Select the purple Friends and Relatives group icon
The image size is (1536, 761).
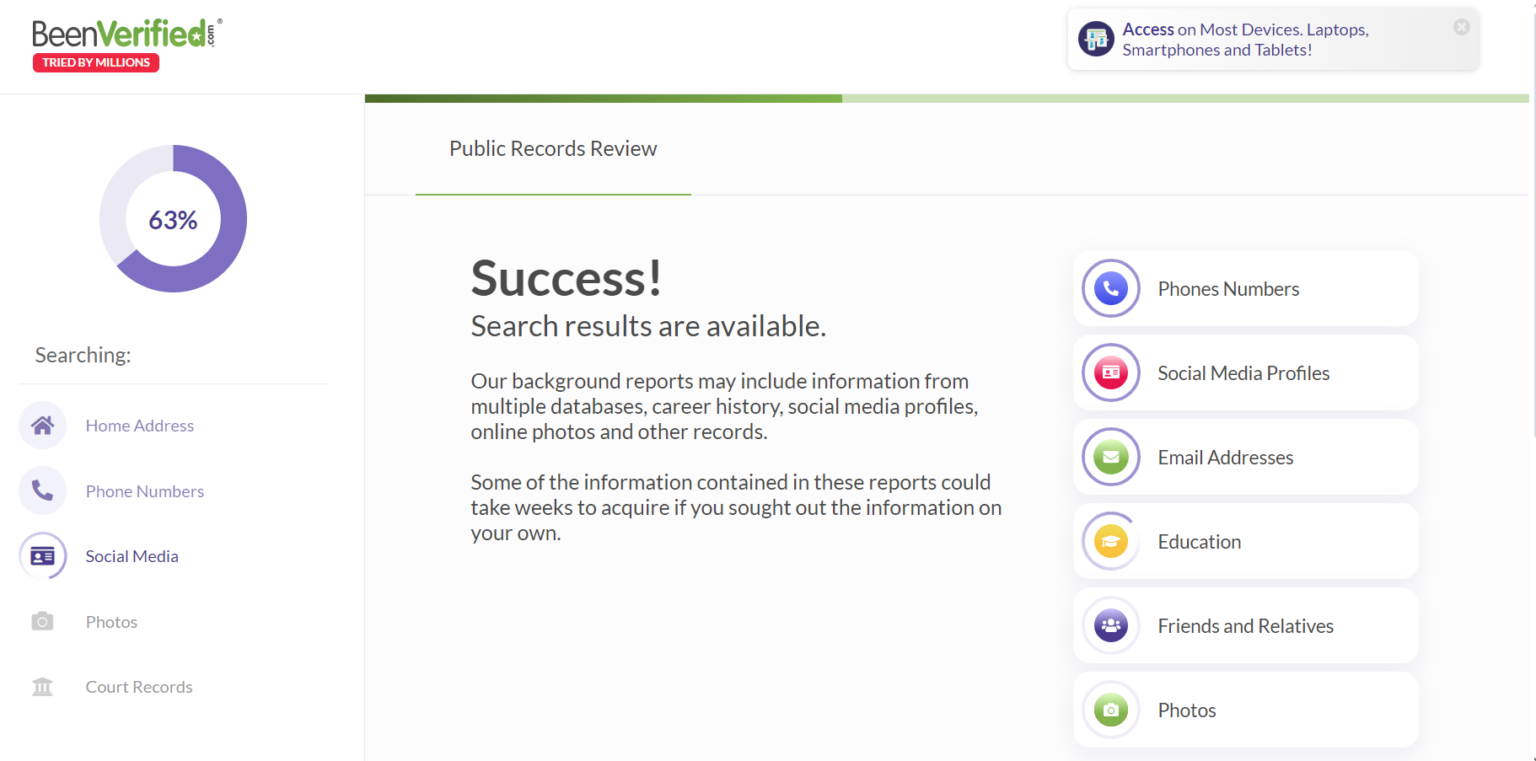[1110, 625]
